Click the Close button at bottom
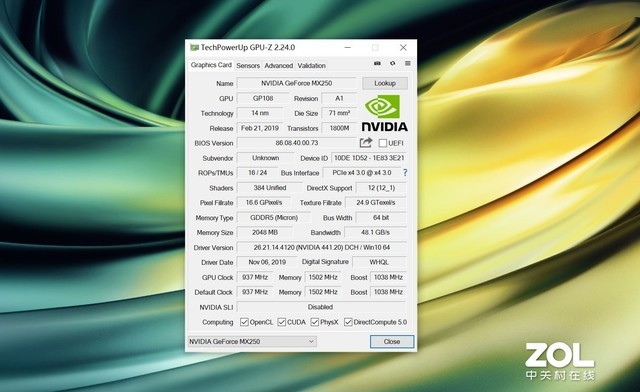 (x=392, y=341)
